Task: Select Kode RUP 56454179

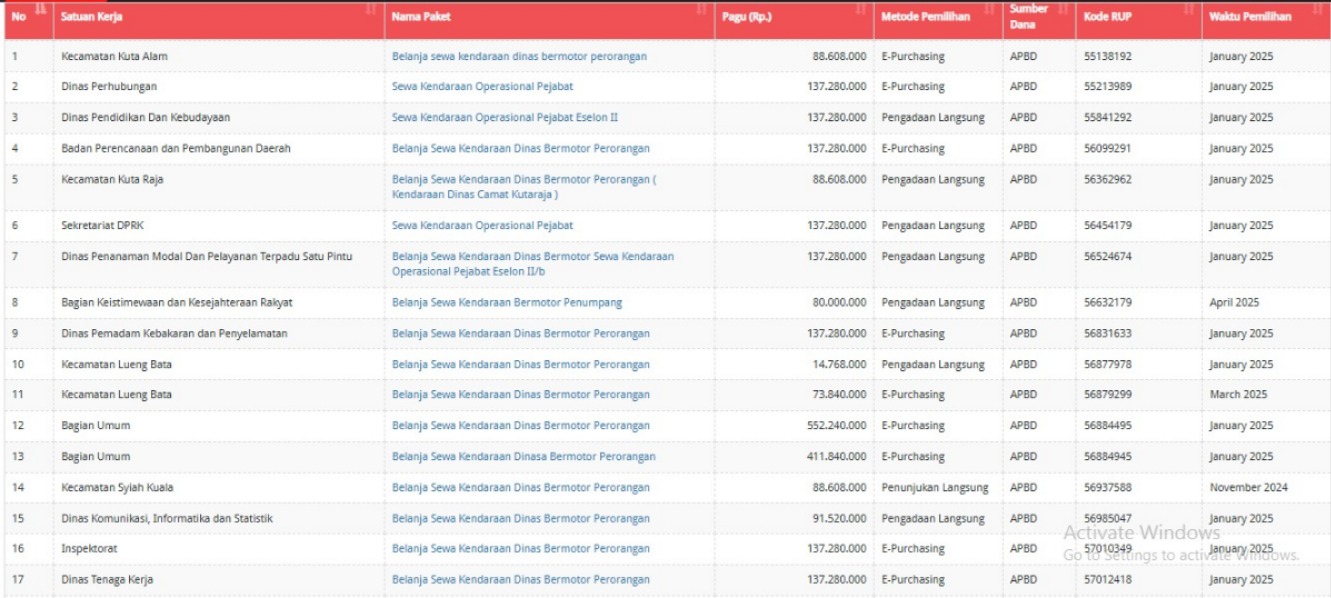Action: pyautogui.click(x=1108, y=225)
